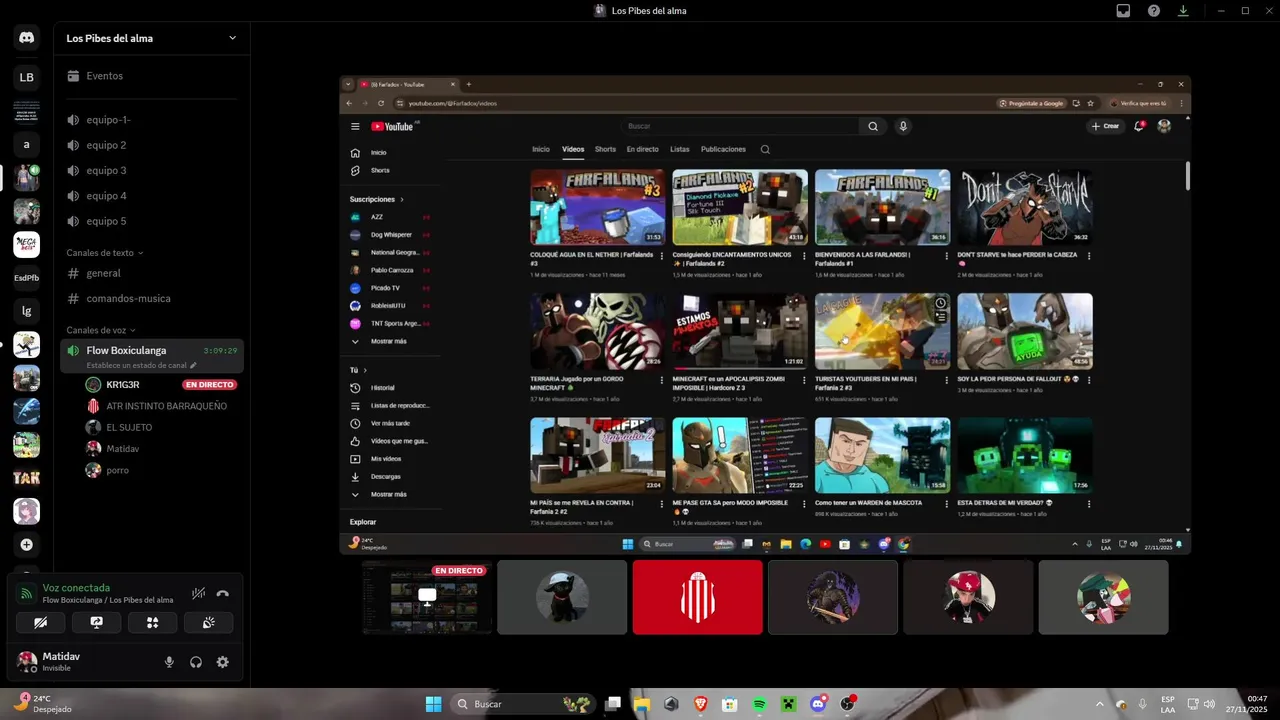This screenshot has height=720, width=1280.
Task: Open ESP LAA keyboard language switcher
Action: [x=1168, y=704]
